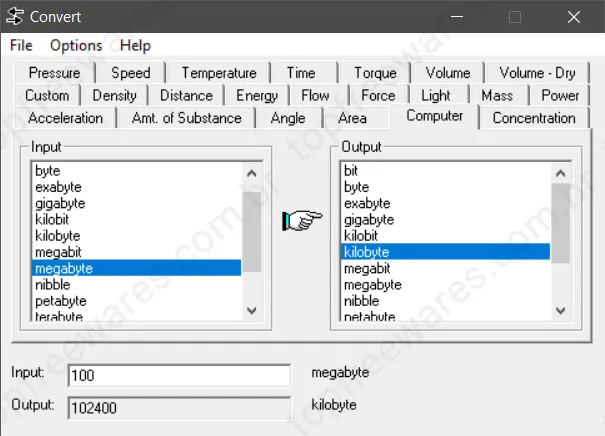Click Input list scroll down arrow

pos(252,310)
